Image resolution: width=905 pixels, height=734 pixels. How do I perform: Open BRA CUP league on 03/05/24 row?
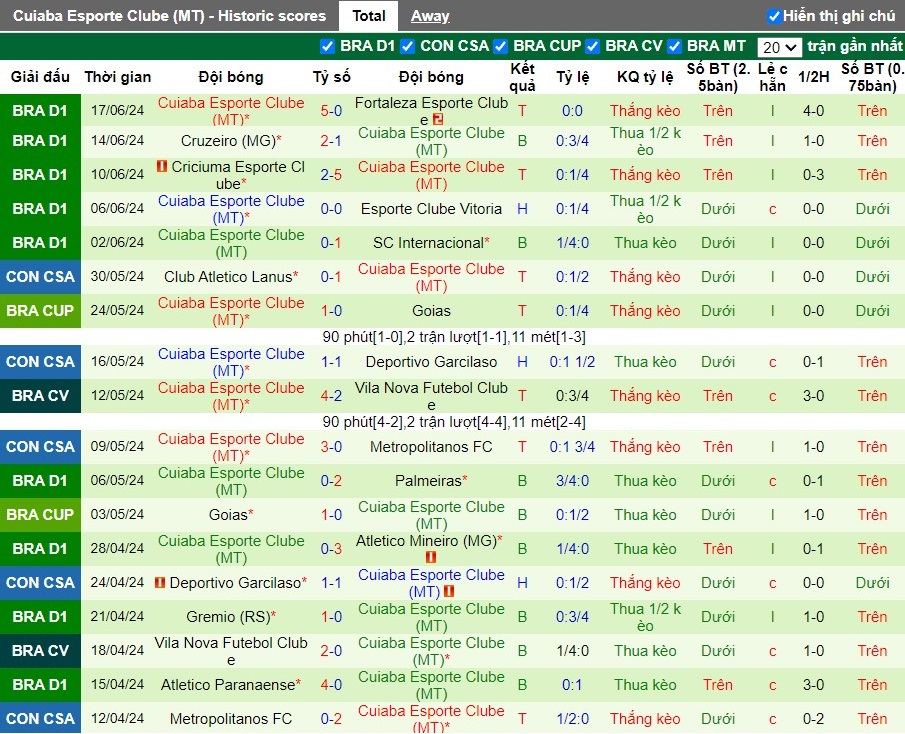pos(40,515)
